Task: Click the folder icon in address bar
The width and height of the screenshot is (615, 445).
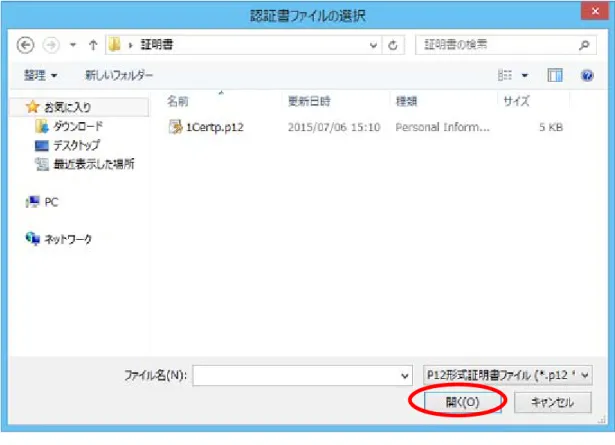Action: [x=115, y=45]
